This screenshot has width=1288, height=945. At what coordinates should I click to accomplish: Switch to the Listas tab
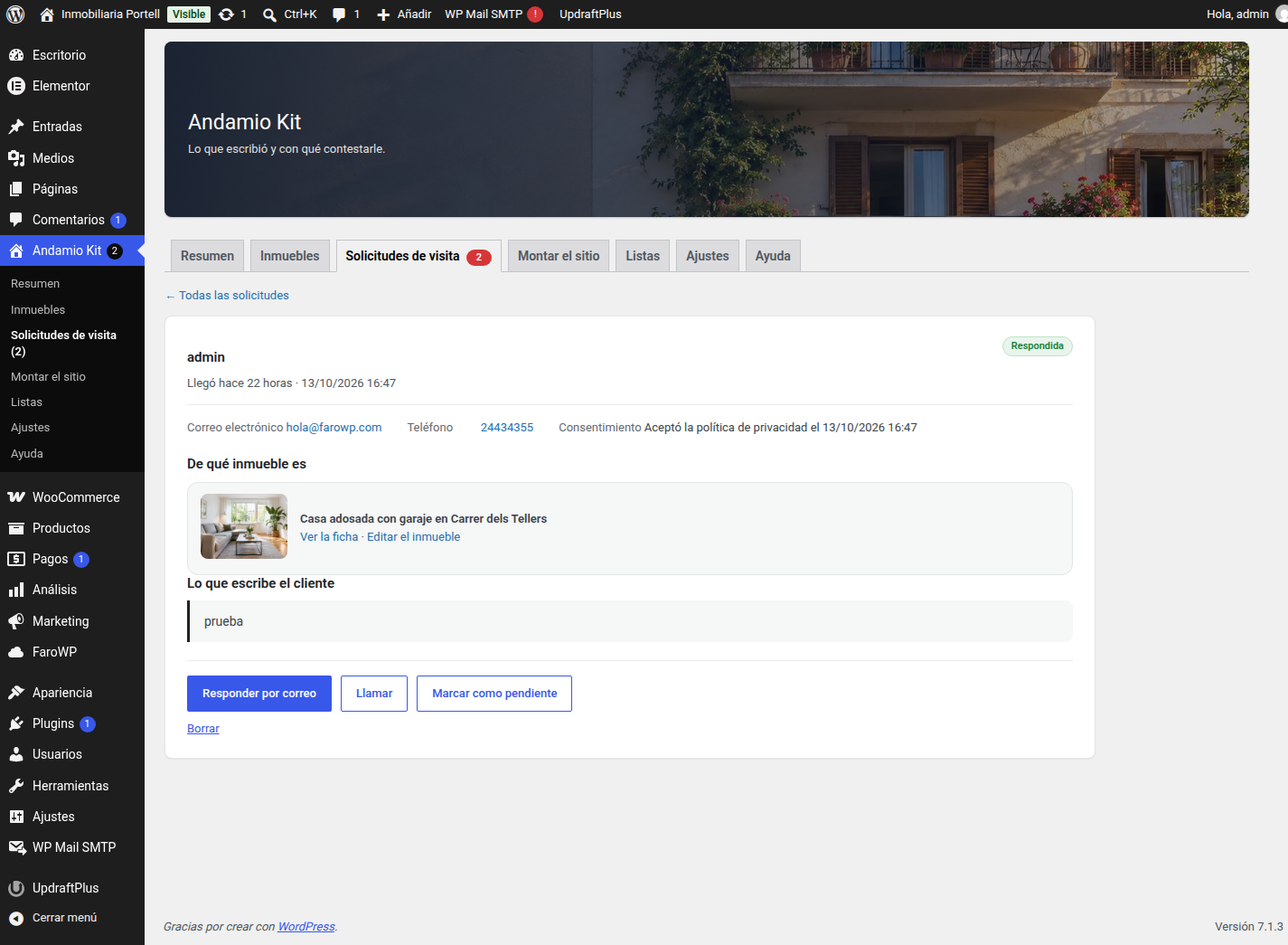click(643, 256)
